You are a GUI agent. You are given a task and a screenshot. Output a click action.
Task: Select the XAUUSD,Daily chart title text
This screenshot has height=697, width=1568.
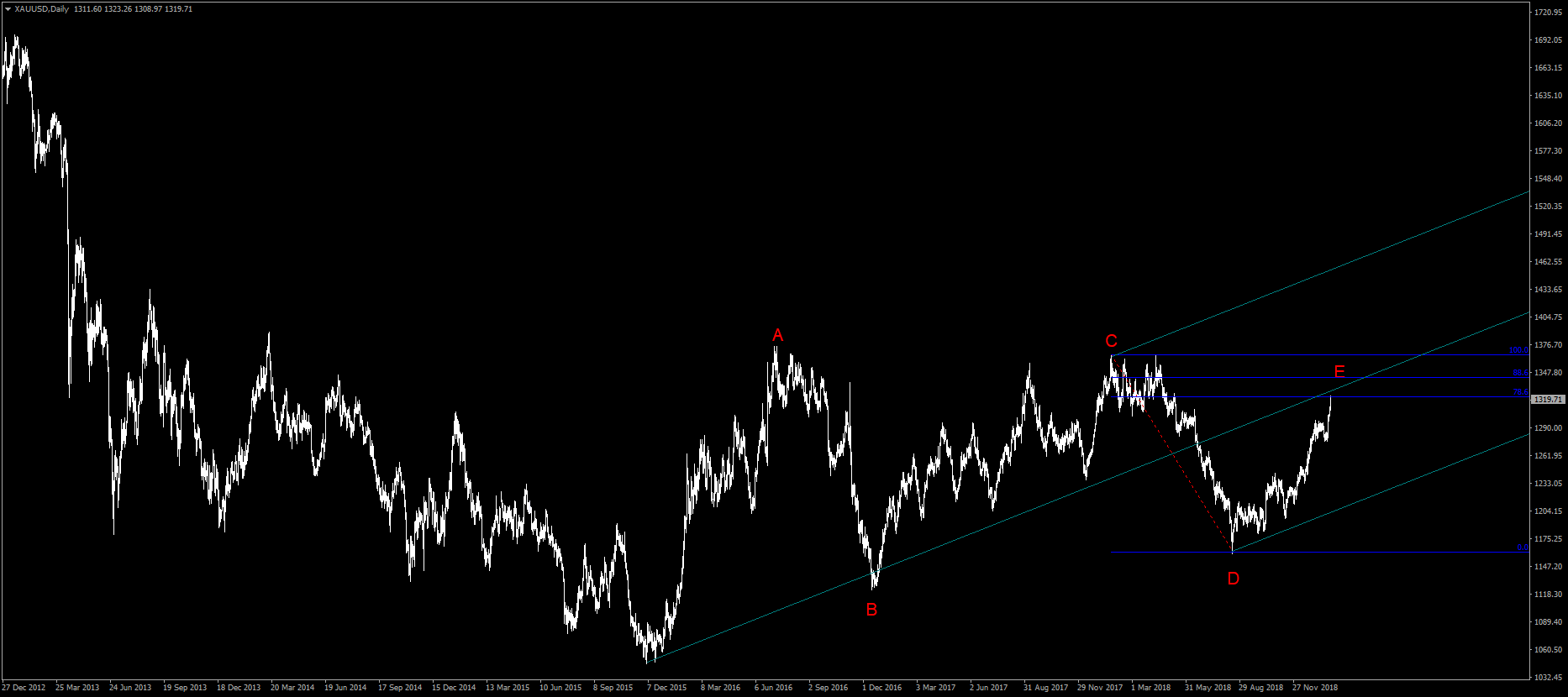click(x=42, y=9)
